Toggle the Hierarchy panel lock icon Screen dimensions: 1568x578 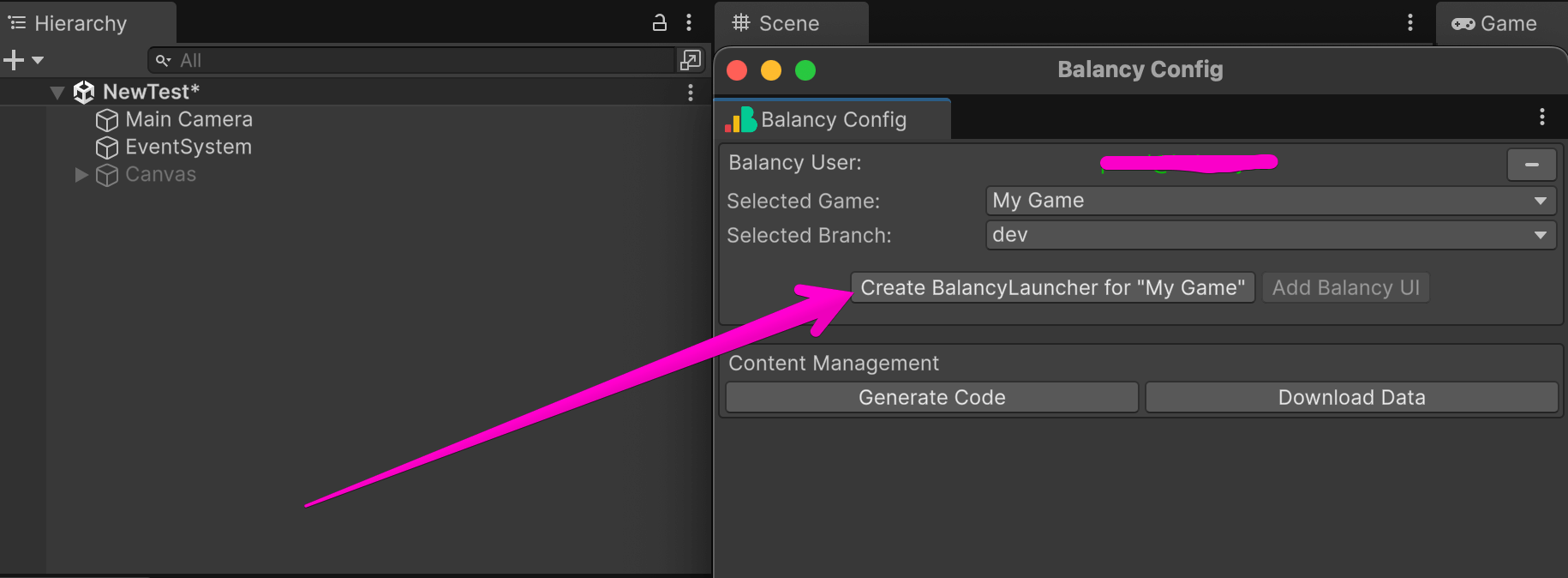coord(659,23)
